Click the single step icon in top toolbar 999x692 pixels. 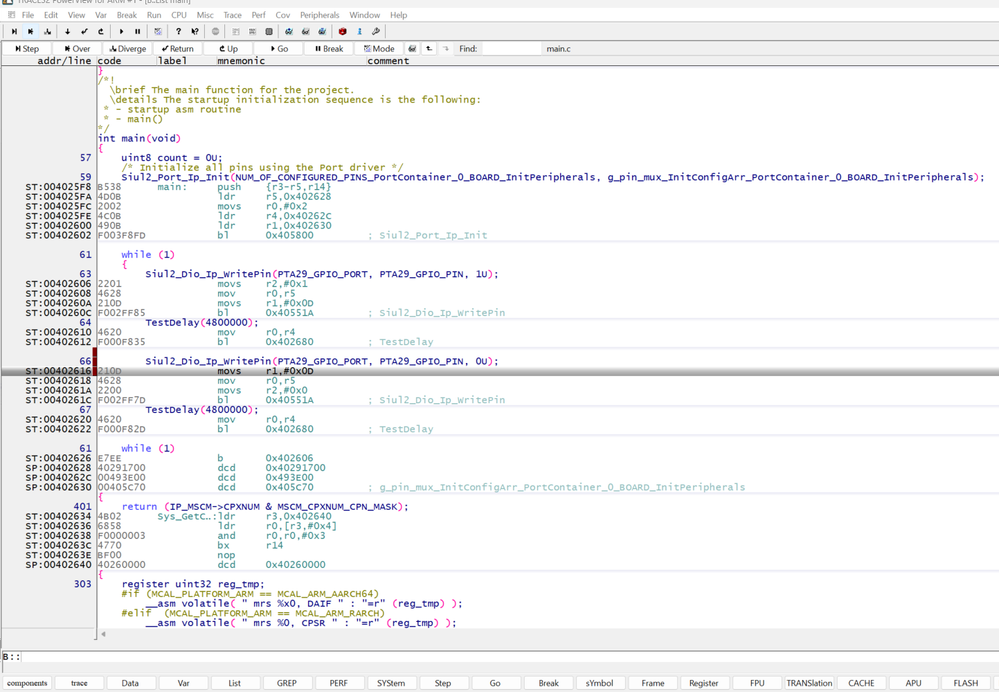14,32
